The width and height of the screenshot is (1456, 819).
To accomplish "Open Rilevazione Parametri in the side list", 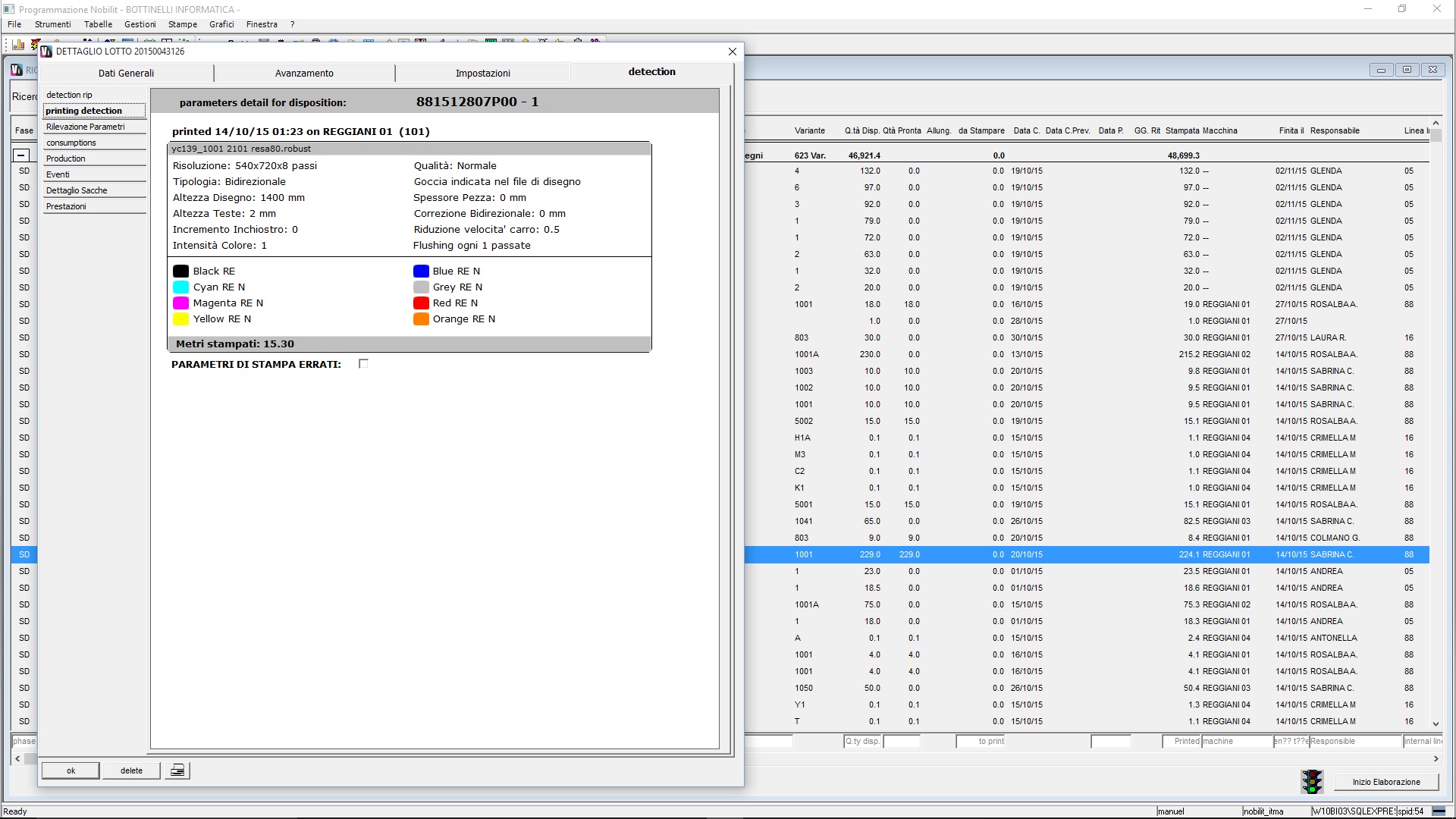I will (x=94, y=127).
